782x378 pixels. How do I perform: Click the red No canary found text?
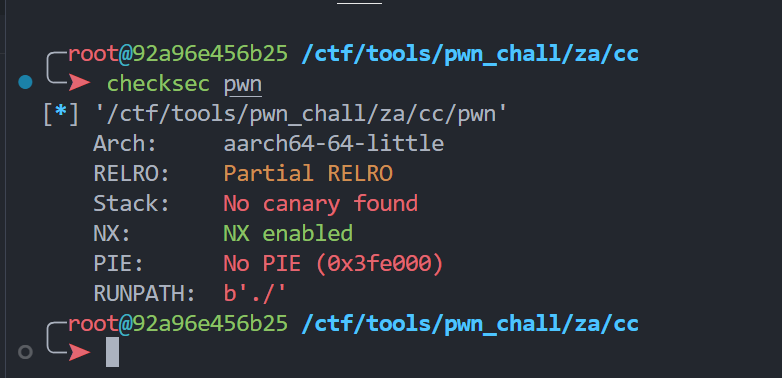pos(321,203)
